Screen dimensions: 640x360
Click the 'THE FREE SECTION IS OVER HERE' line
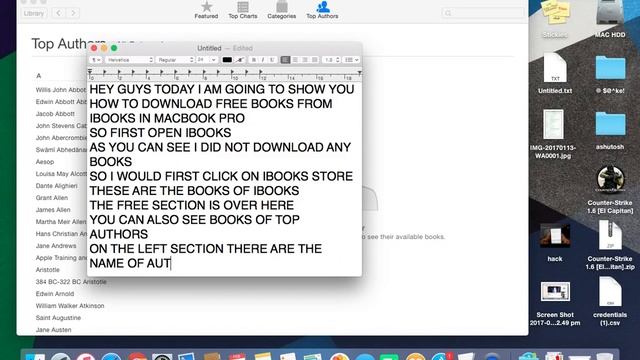(191, 205)
